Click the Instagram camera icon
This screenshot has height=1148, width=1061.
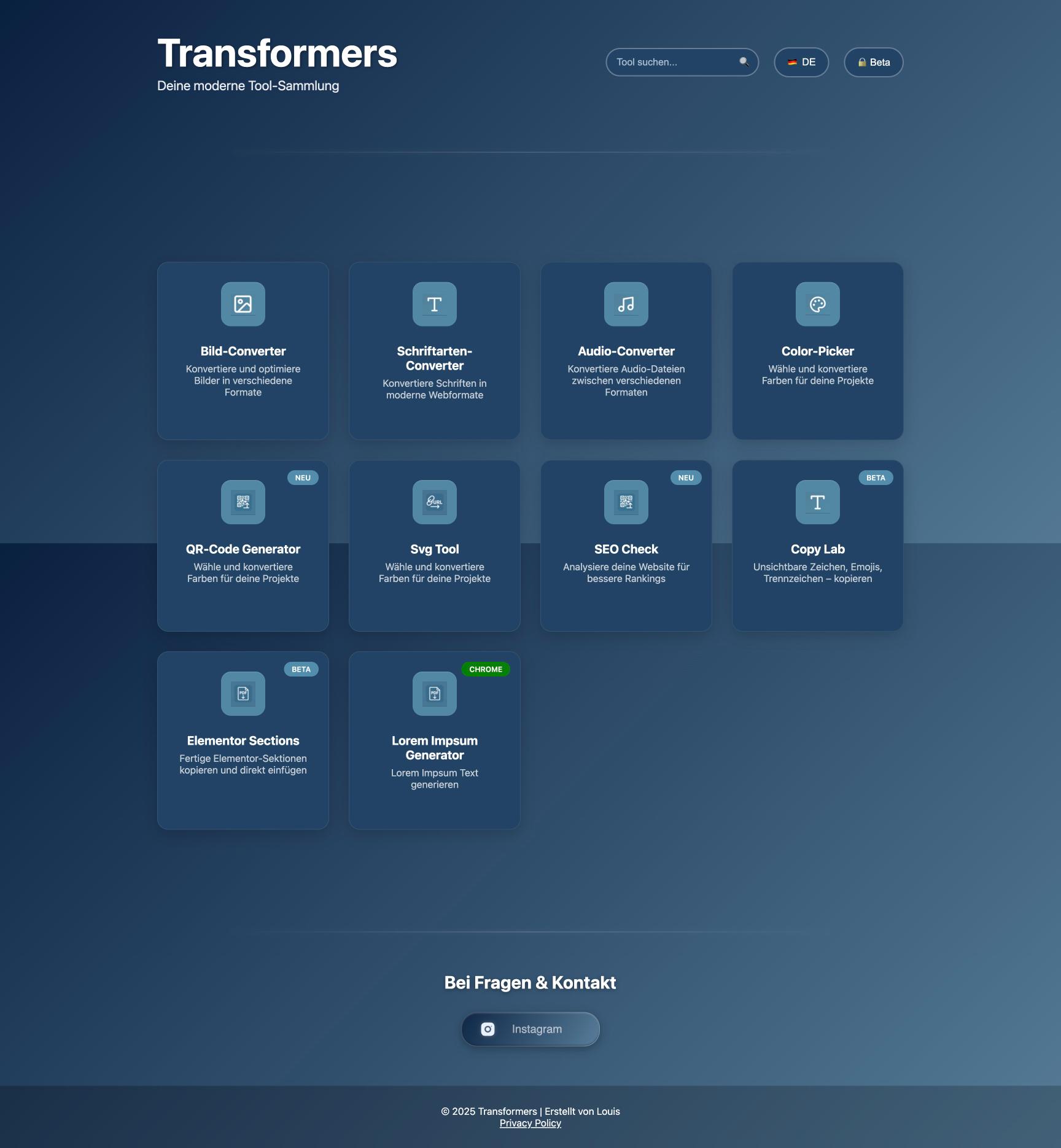pos(488,1029)
